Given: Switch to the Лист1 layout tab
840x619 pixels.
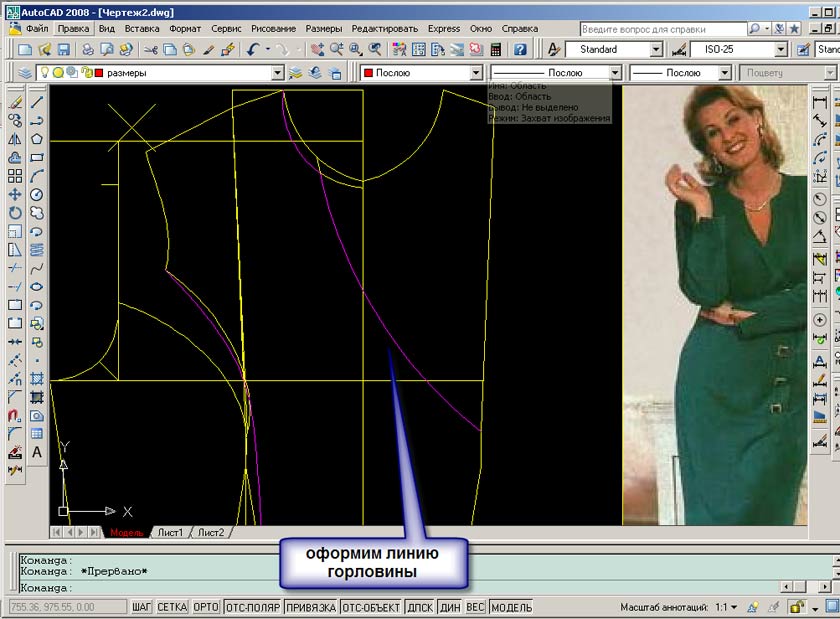Looking at the screenshot, I should 170,533.
